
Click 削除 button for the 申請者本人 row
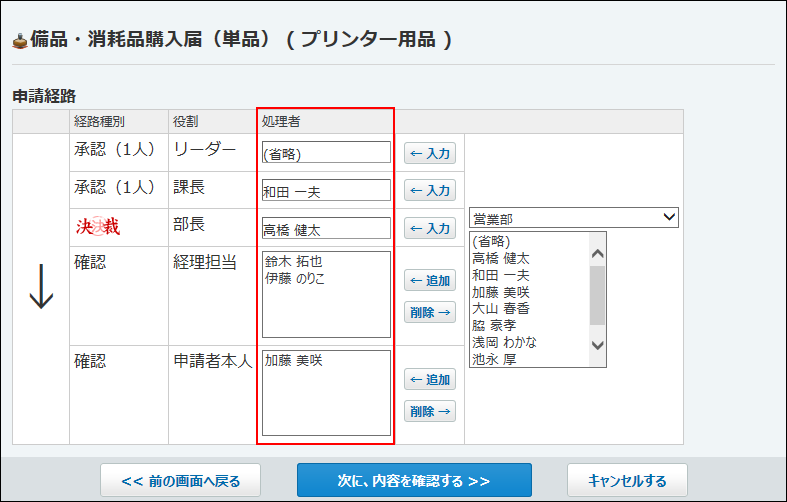[x=430, y=411]
